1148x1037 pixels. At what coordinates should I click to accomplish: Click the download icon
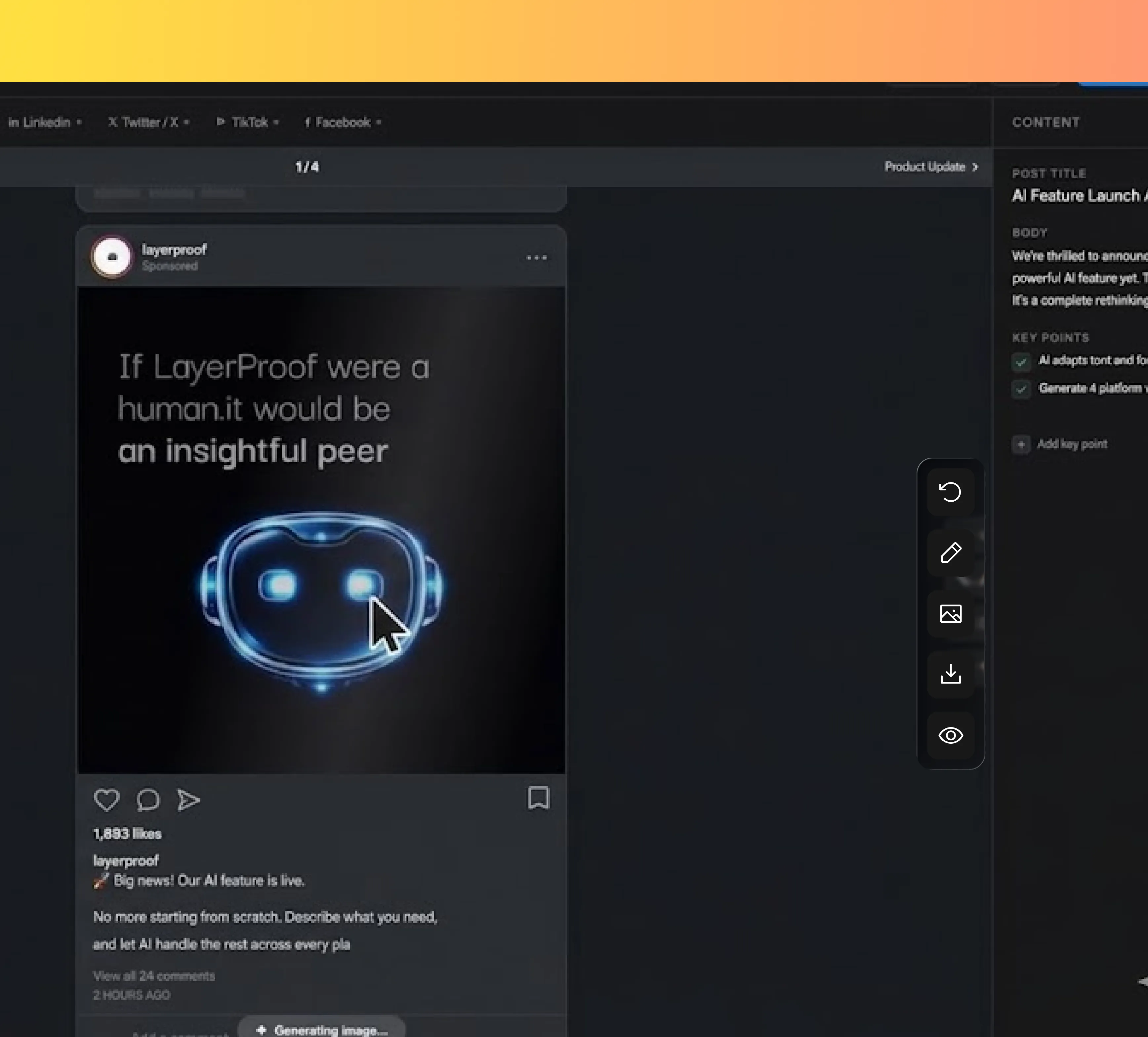(x=950, y=674)
